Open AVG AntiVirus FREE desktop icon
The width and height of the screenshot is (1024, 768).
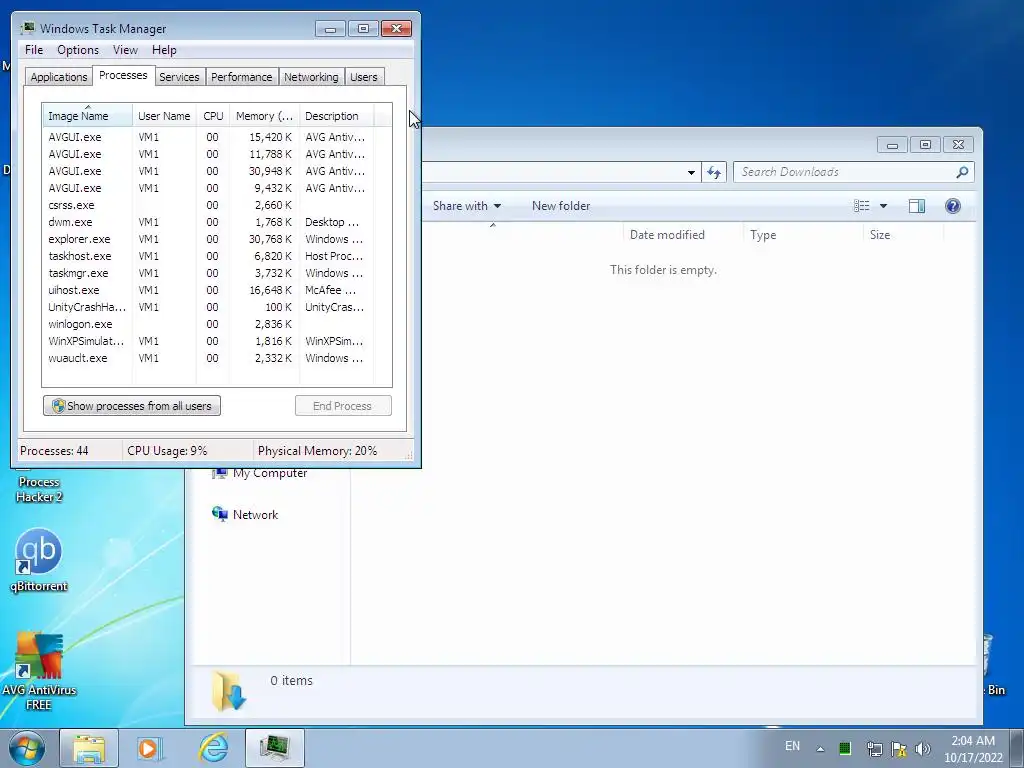[x=39, y=671]
